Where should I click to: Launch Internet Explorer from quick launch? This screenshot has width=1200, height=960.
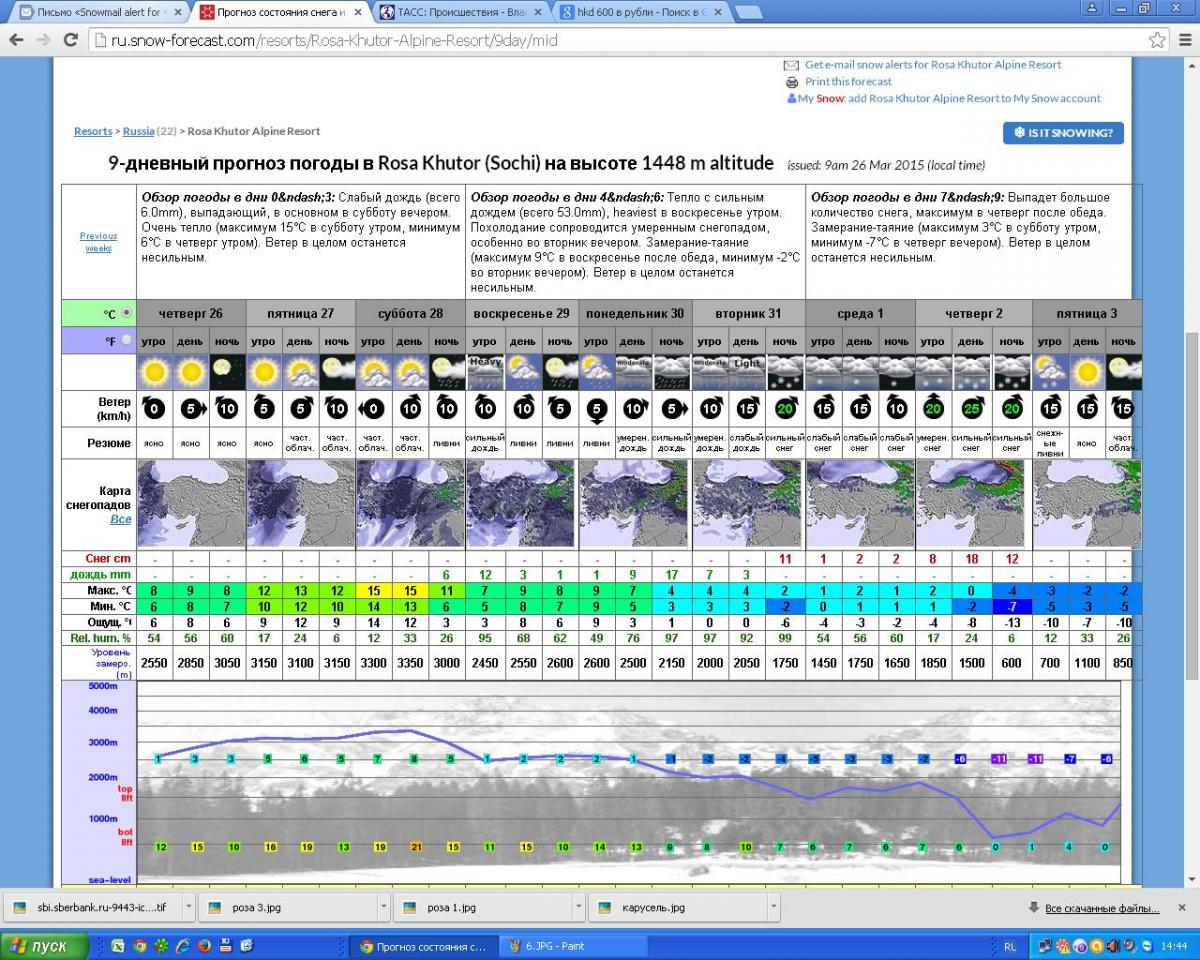[x=183, y=945]
